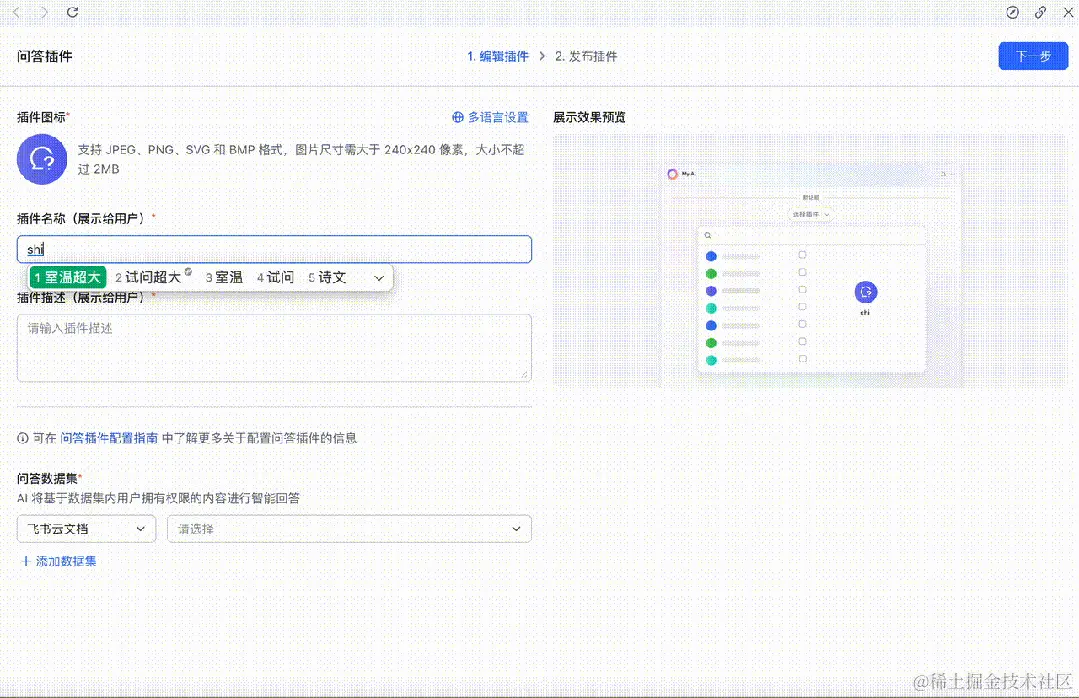Click the 展示效果预览 heading
The height and width of the screenshot is (698, 1079).
click(589, 117)
